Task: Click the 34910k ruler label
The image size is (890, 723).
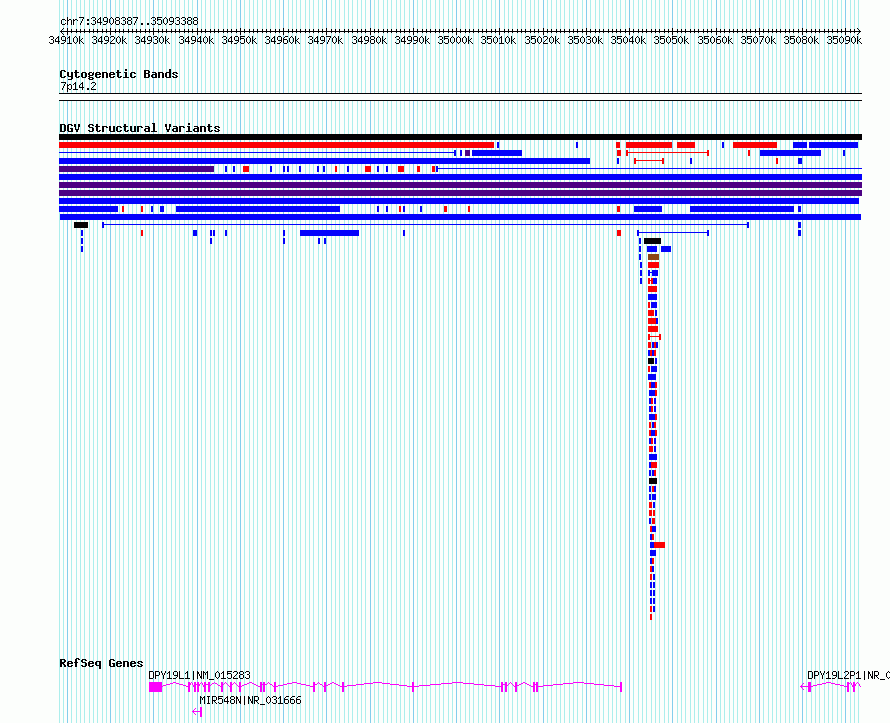Action: (66, 40)
